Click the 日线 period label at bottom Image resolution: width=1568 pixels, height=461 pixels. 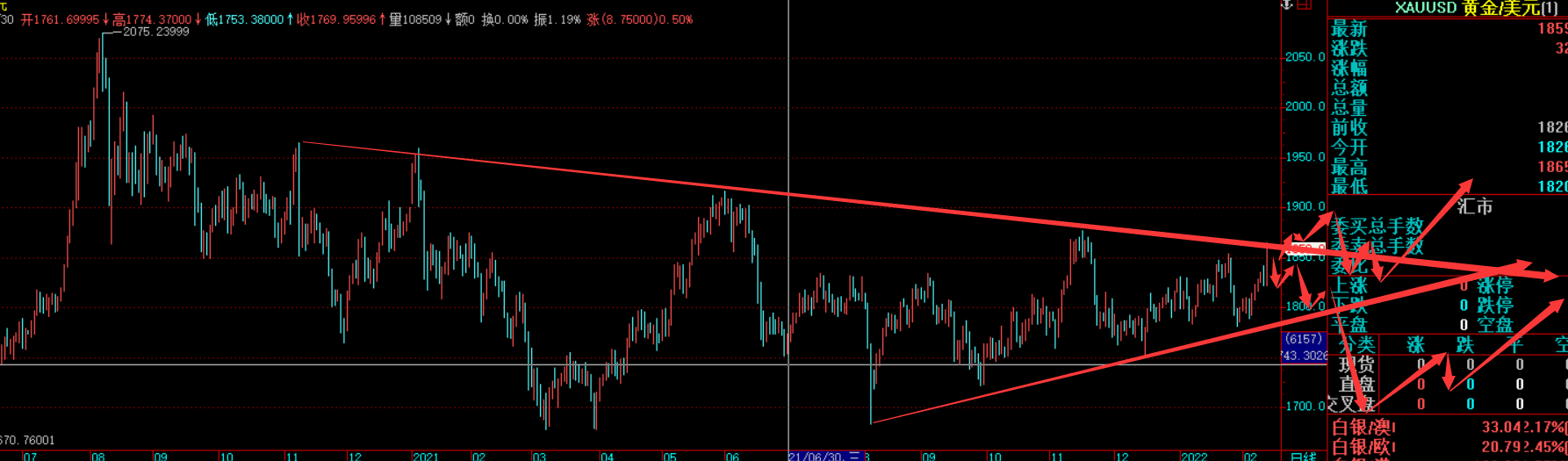point(1303,456)
